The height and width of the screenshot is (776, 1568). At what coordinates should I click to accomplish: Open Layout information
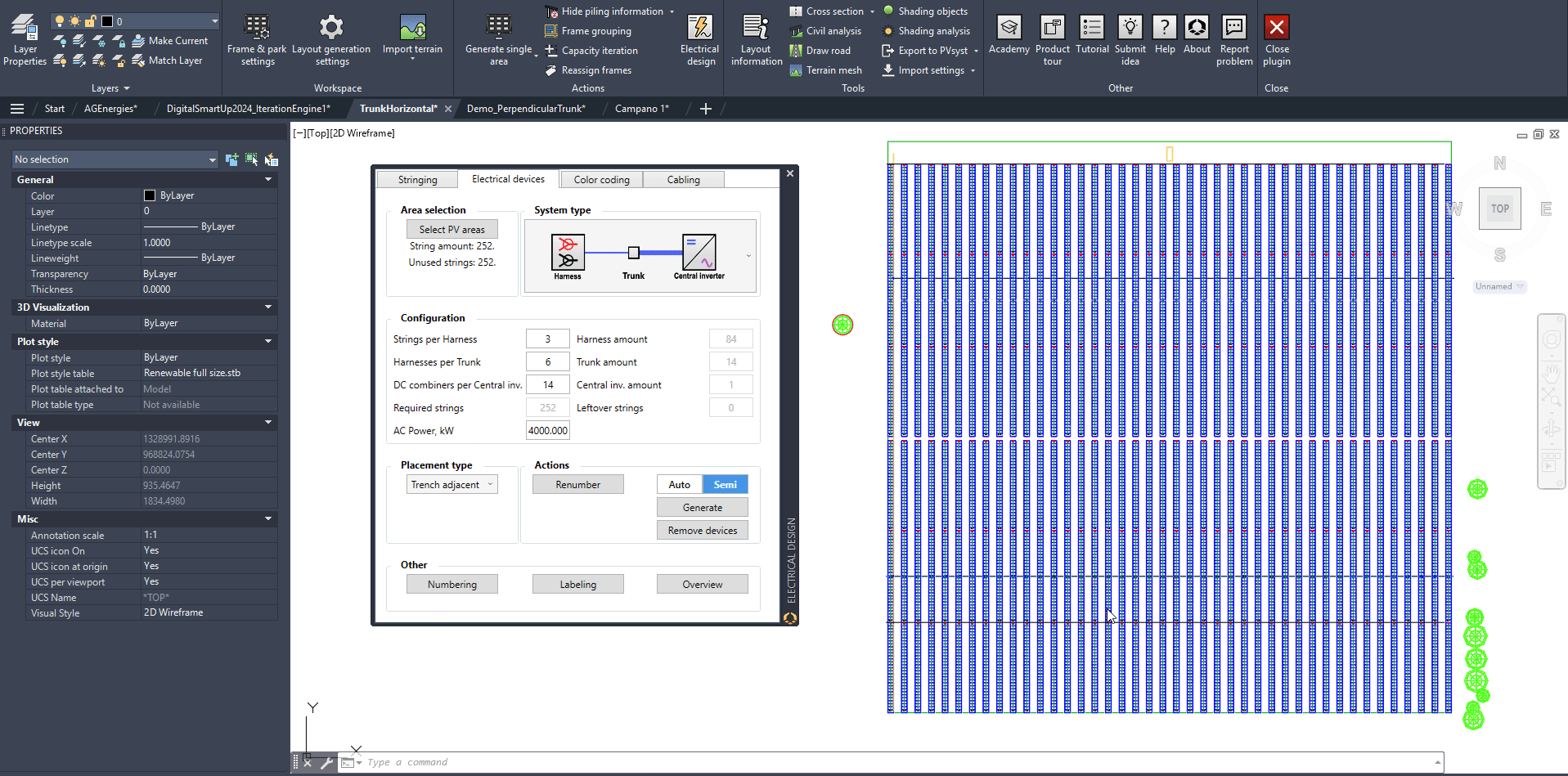pos(756,39)
